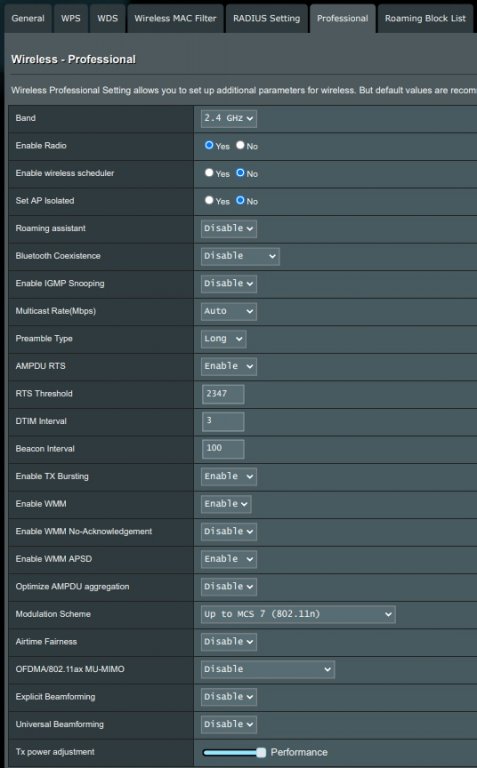This screenshot has width=477, height=768.
Task: Click the 'Roaming assistant' label
Action: (x=50, y=228)
